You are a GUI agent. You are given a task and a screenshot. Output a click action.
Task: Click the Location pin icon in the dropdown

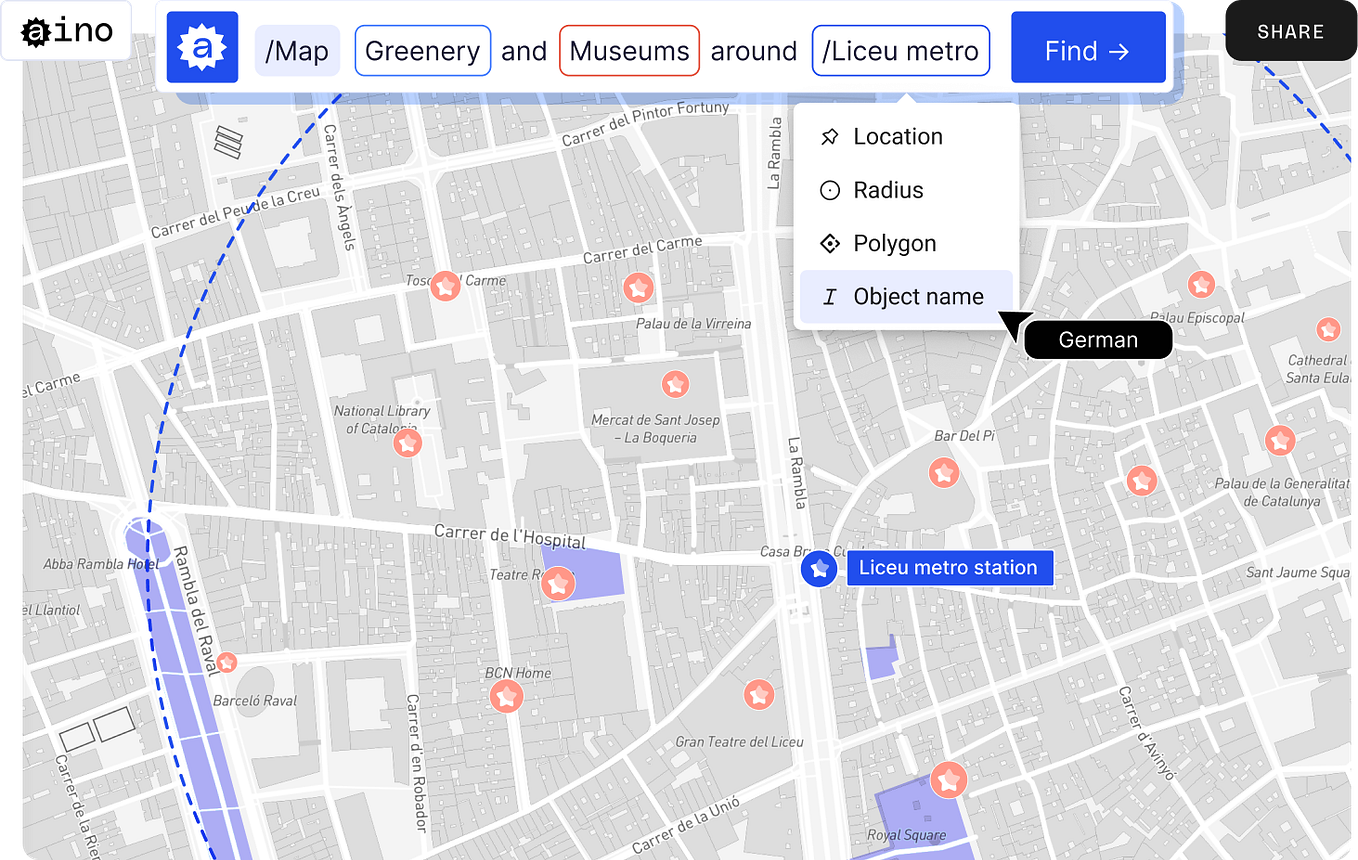tap(829, 136)
